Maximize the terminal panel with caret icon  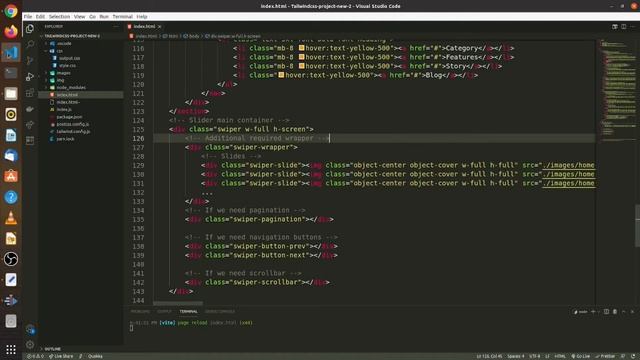[624, 312]
